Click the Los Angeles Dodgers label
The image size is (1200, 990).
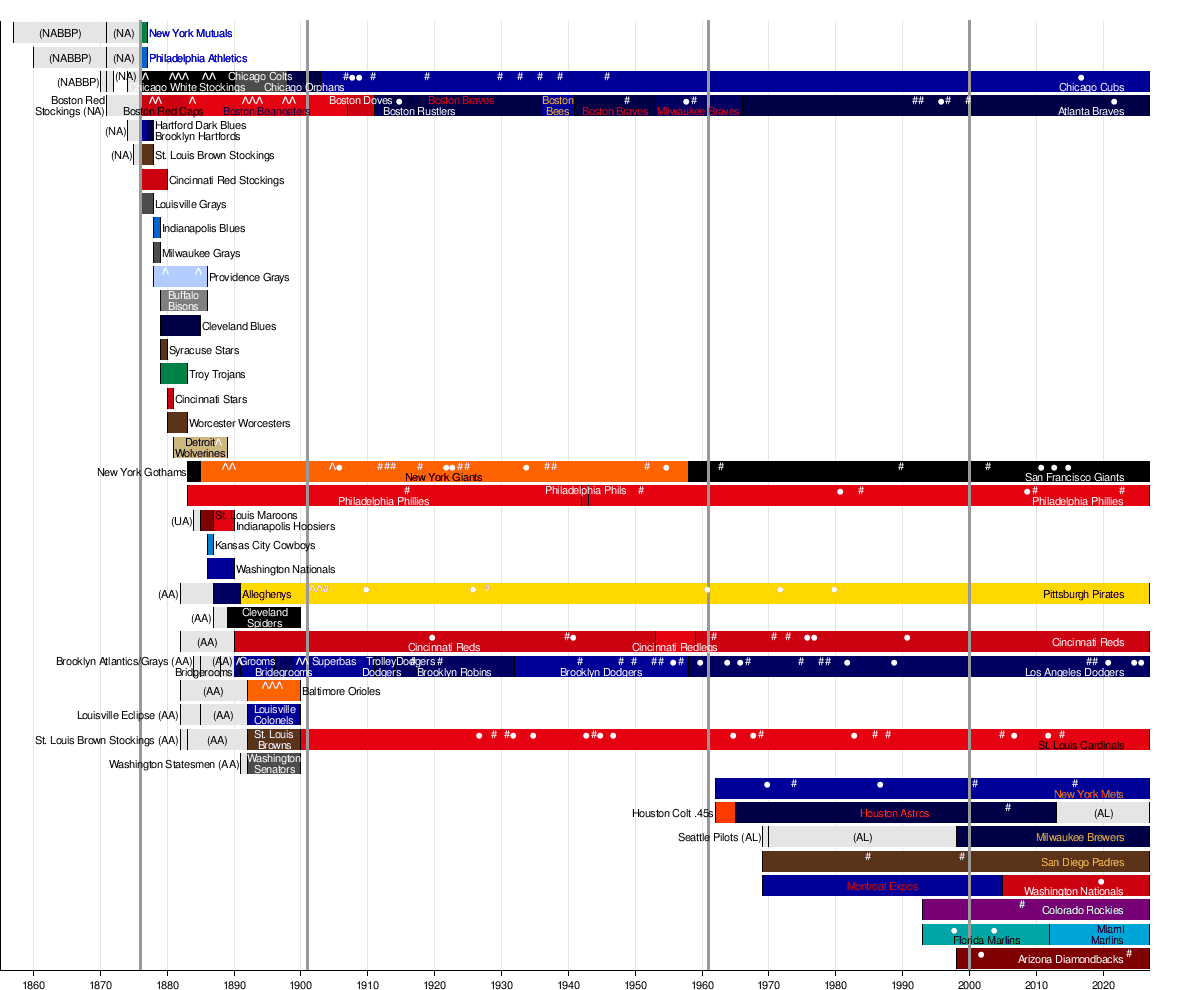tap(1074, 672)
